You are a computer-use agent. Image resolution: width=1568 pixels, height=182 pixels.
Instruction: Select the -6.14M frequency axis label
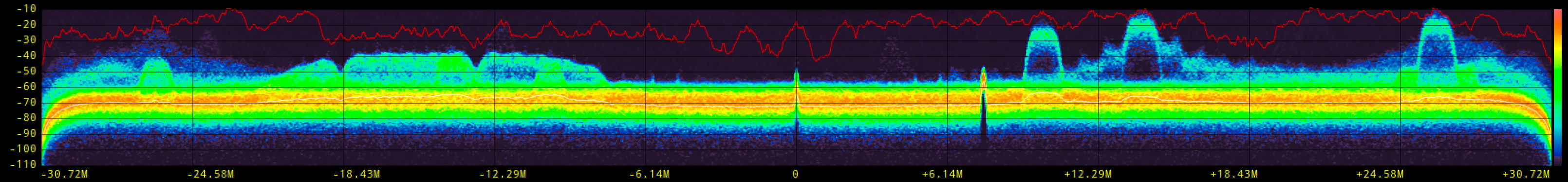tap(649, 175)
